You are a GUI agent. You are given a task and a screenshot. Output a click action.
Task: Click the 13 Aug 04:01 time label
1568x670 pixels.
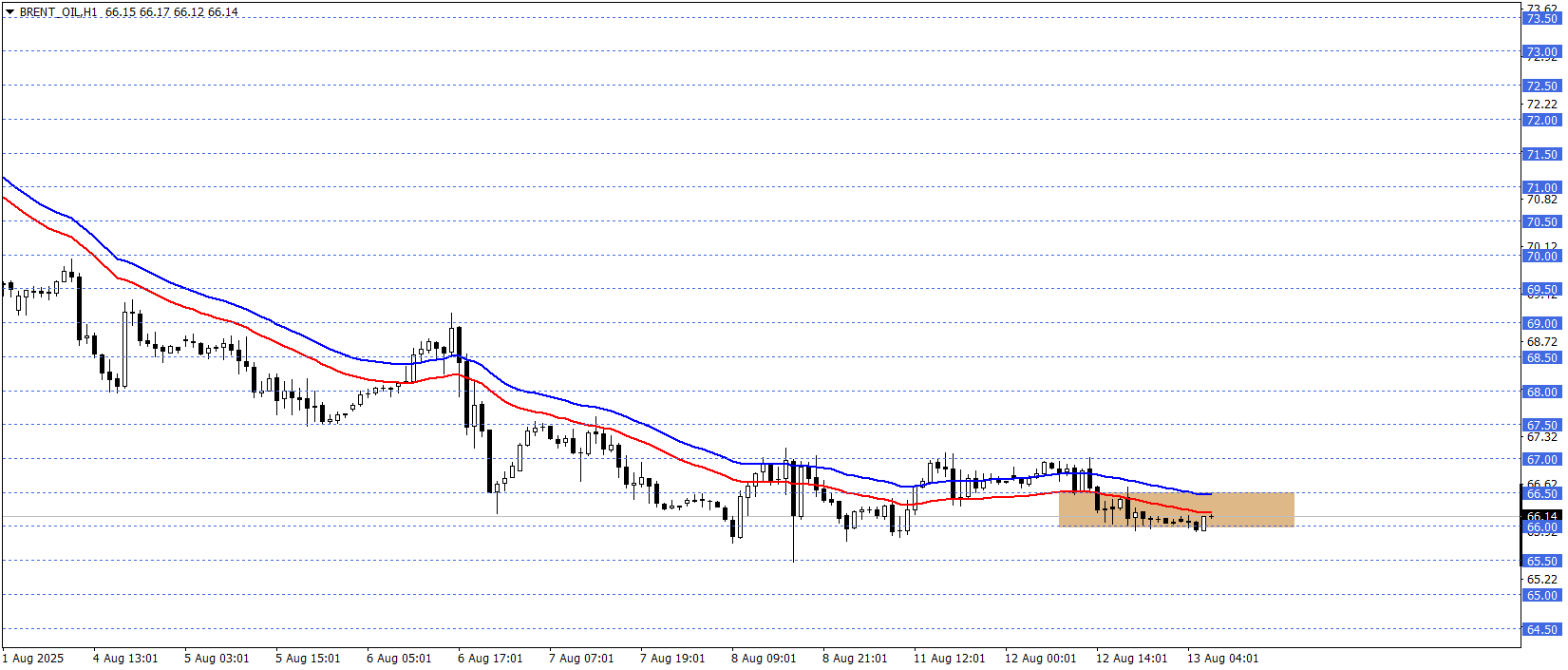click(x=1223, y=658)
